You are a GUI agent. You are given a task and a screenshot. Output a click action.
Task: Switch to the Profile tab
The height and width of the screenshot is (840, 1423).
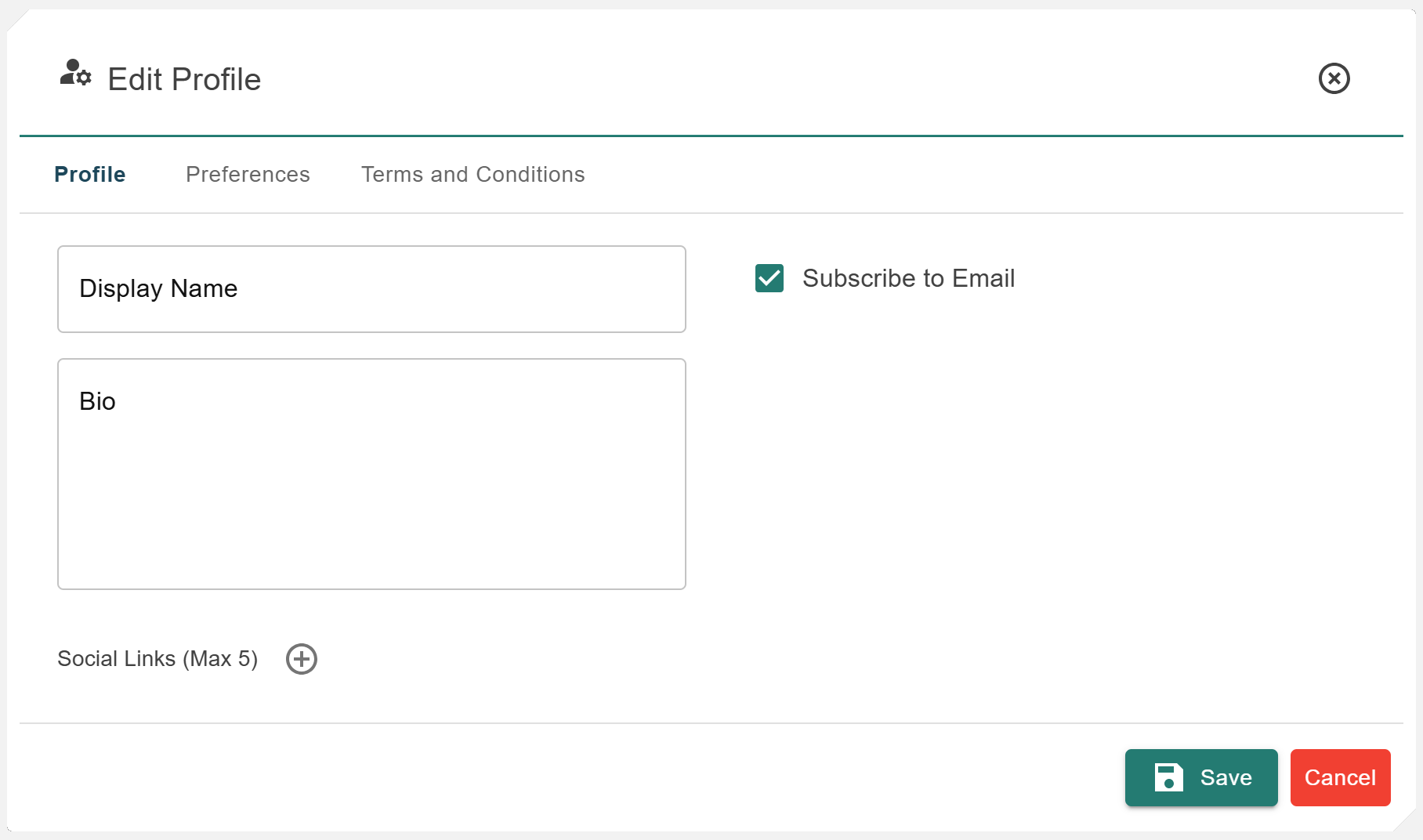(90, 174)
